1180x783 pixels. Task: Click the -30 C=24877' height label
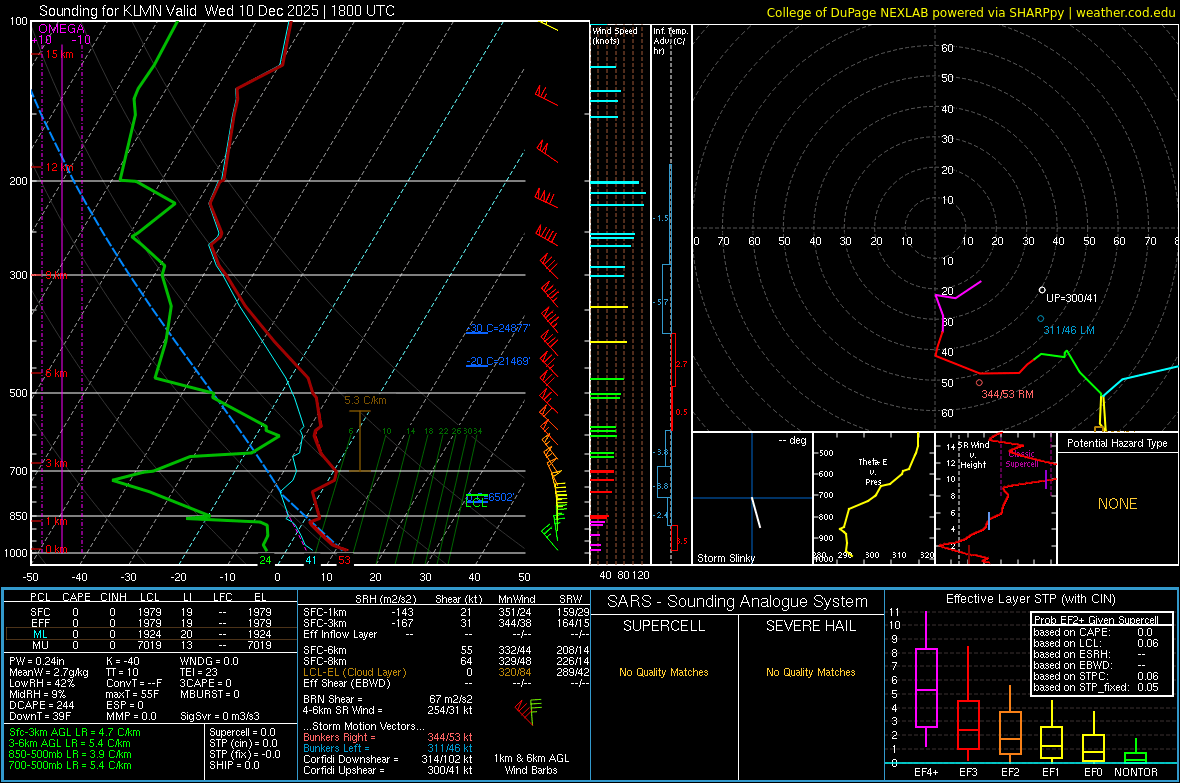(x=498, y=328)
